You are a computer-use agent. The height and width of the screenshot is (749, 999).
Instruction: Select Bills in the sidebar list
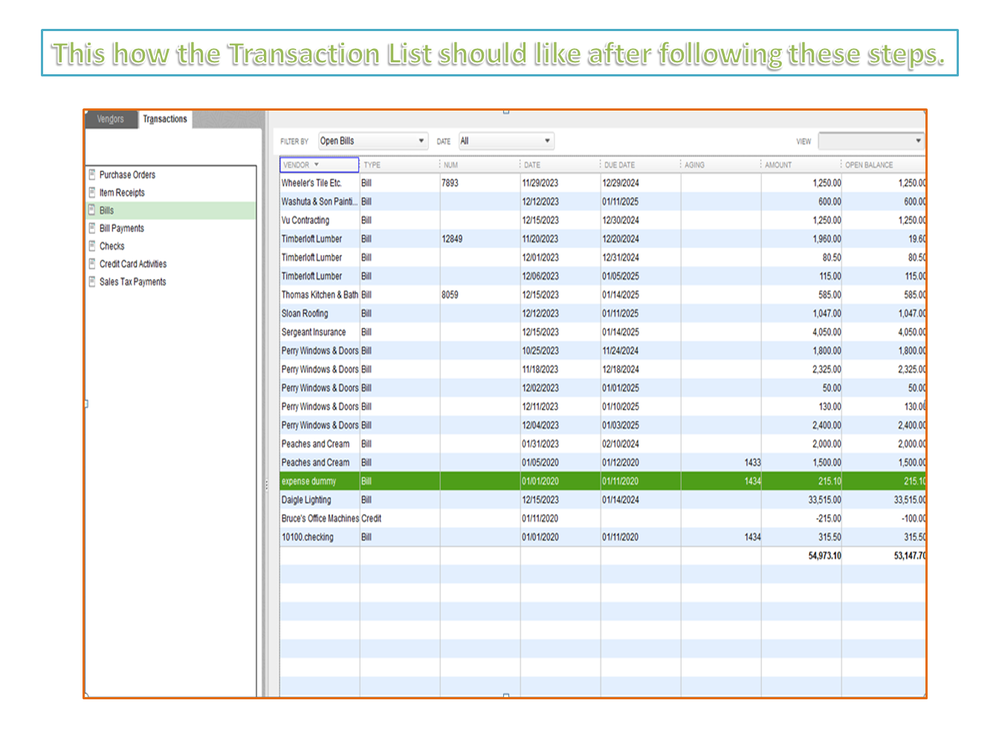[x=171, y=210]
